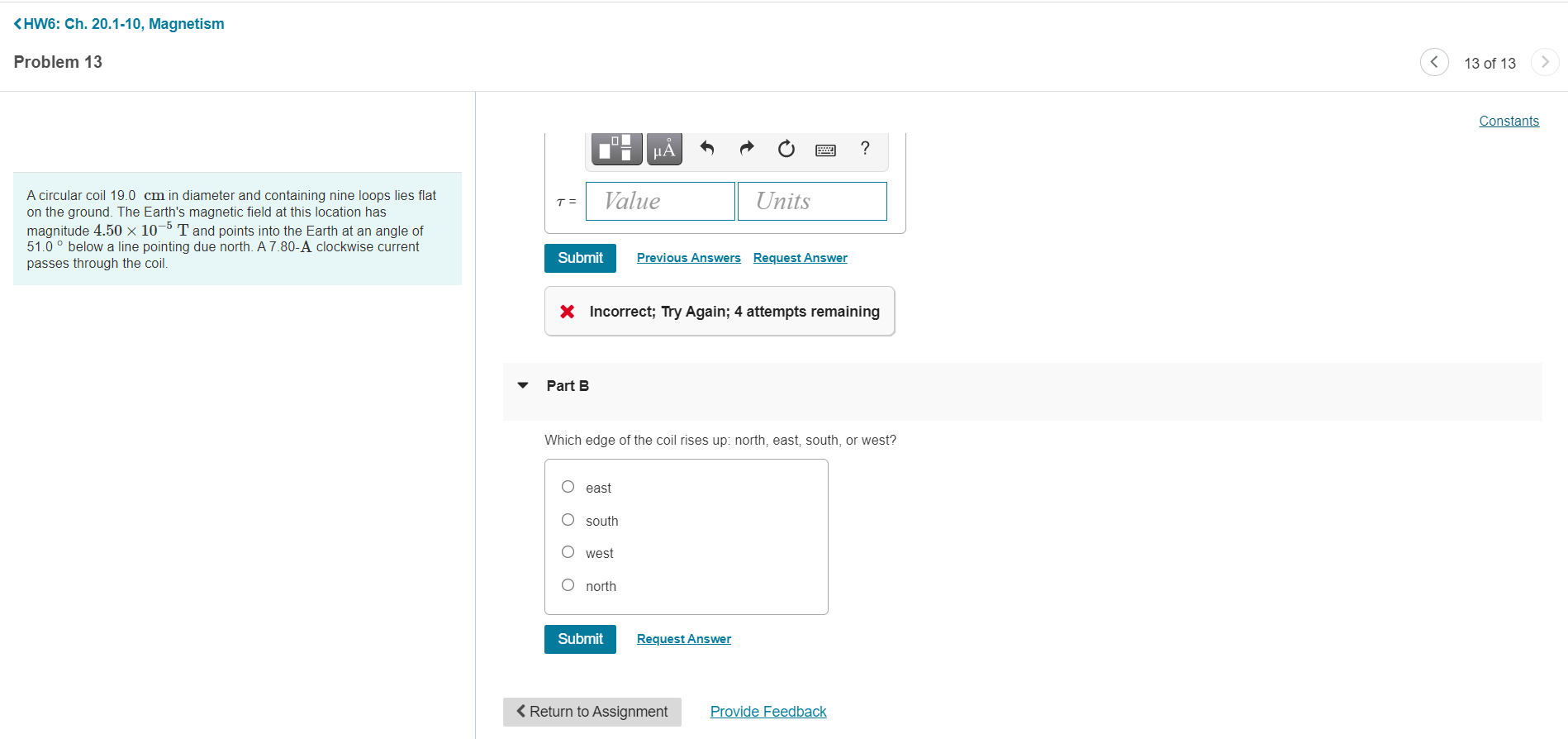Redo using the forward arrow icon
The width and height of the screenshot is (1568, 739).
pyautogui.click(x=747, y=148)
